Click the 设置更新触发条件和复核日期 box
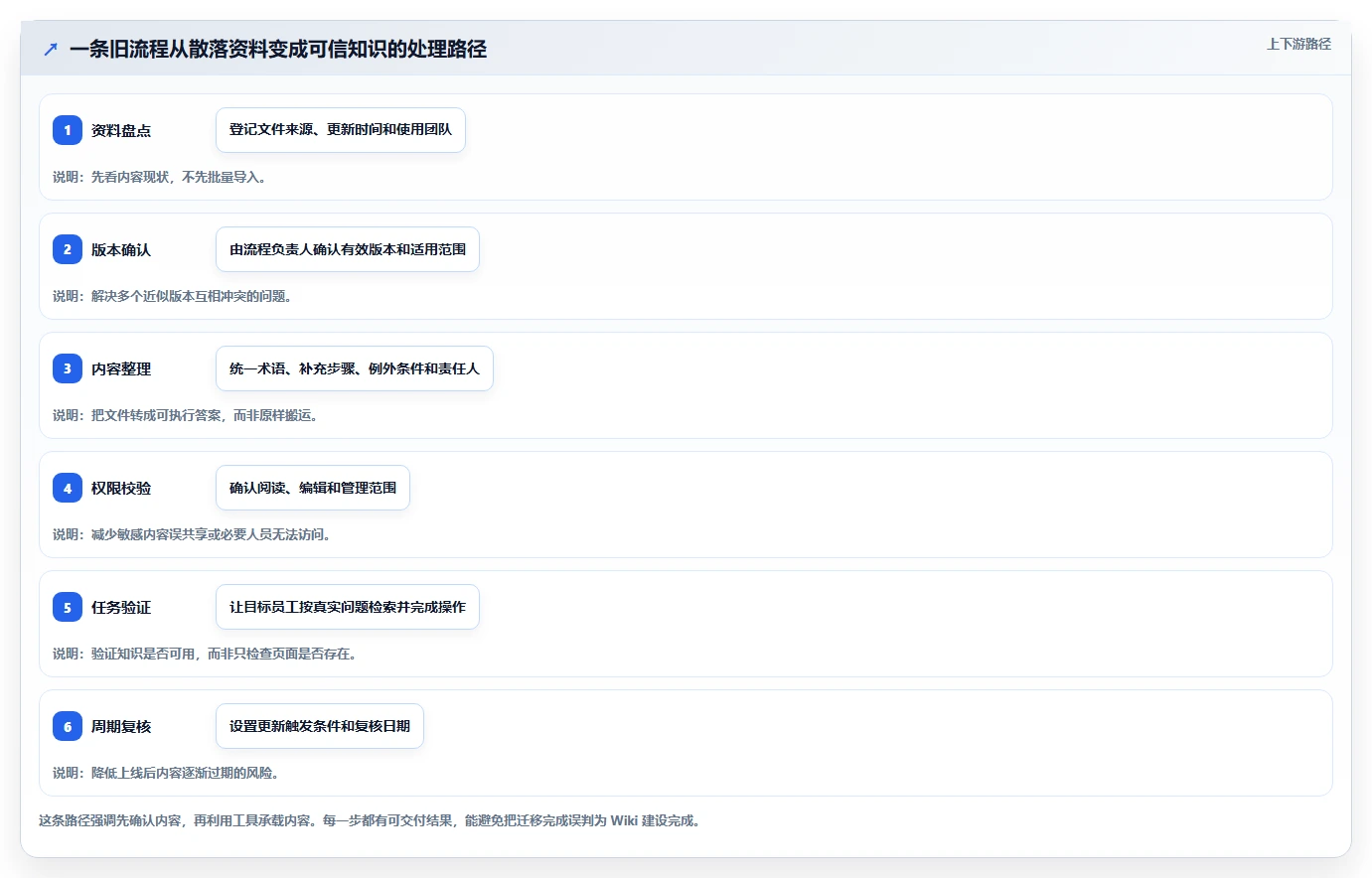 tap(320, 726)
